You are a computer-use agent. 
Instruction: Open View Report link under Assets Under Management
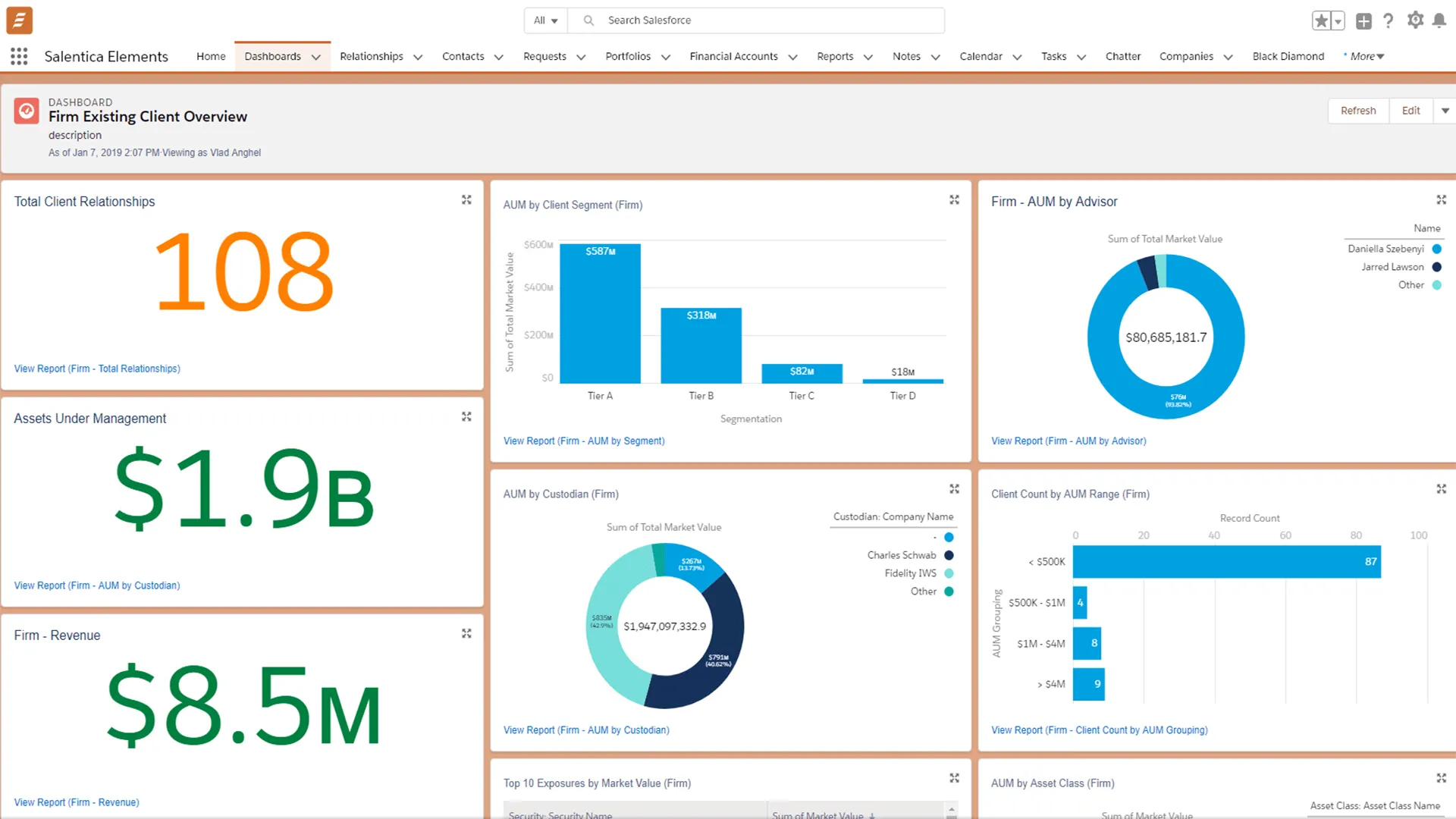coord(97,585)
